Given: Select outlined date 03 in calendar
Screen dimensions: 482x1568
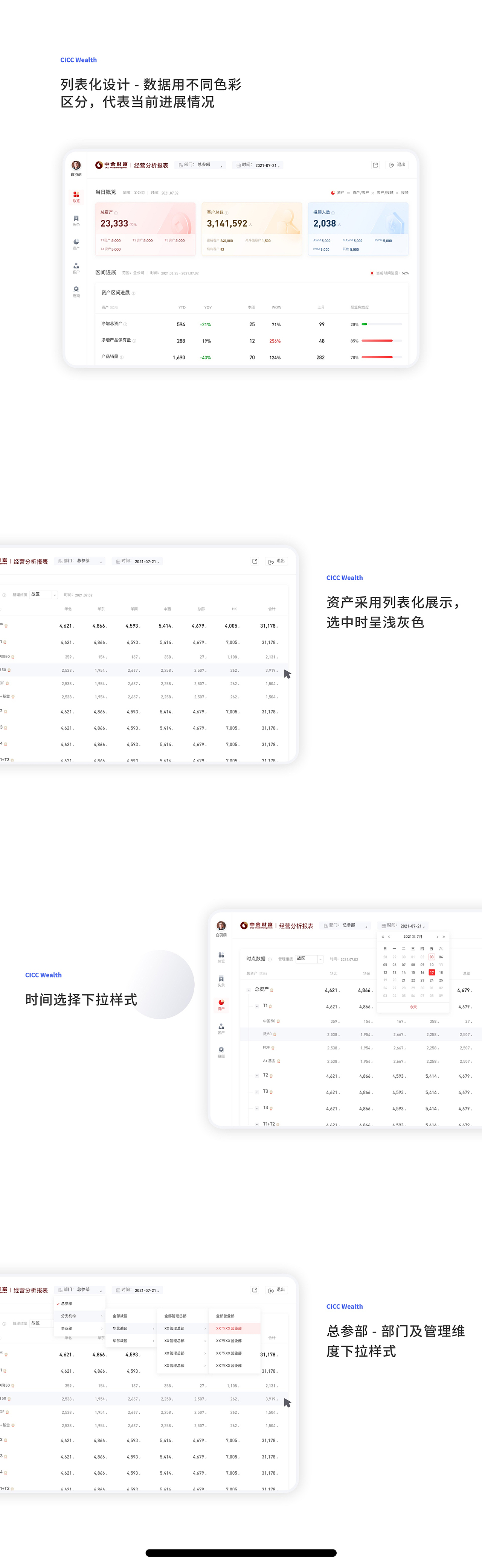Looking at the screenshot, I should [432, 957].
